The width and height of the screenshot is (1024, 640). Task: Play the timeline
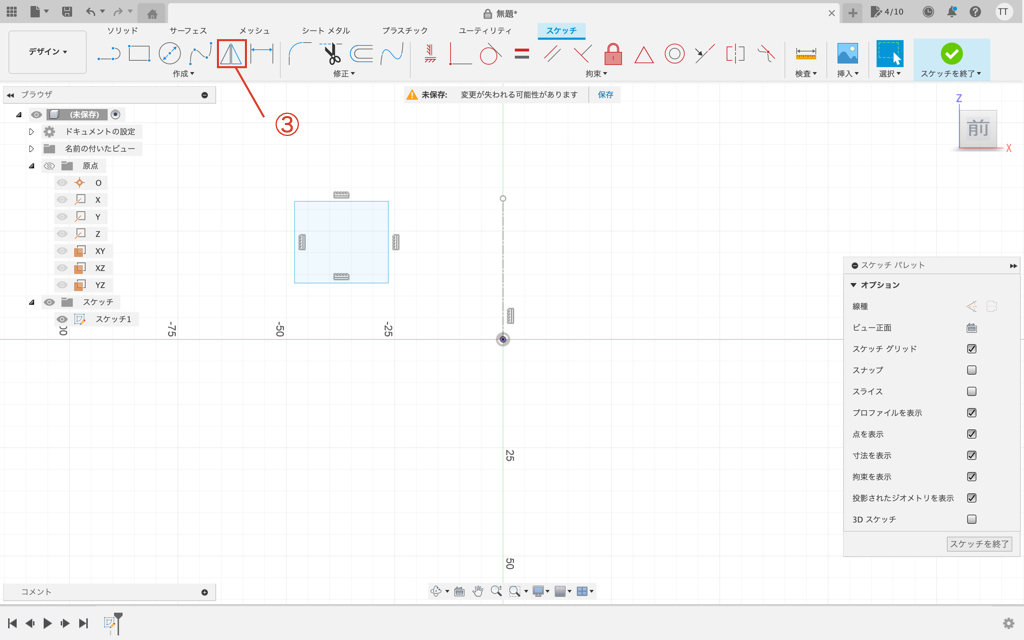pos(48,624)
